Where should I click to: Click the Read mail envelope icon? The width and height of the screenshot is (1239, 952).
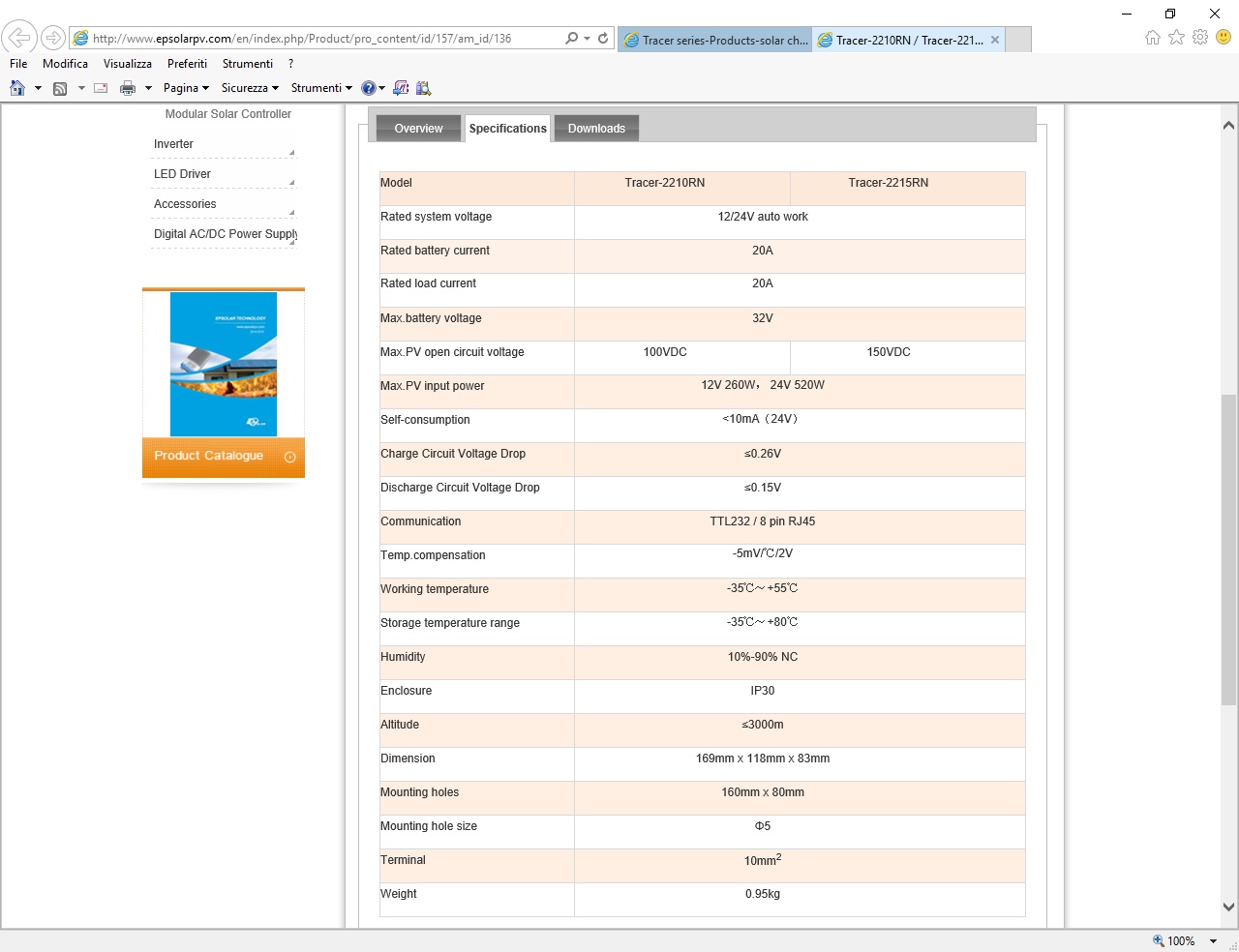(101, 88)
